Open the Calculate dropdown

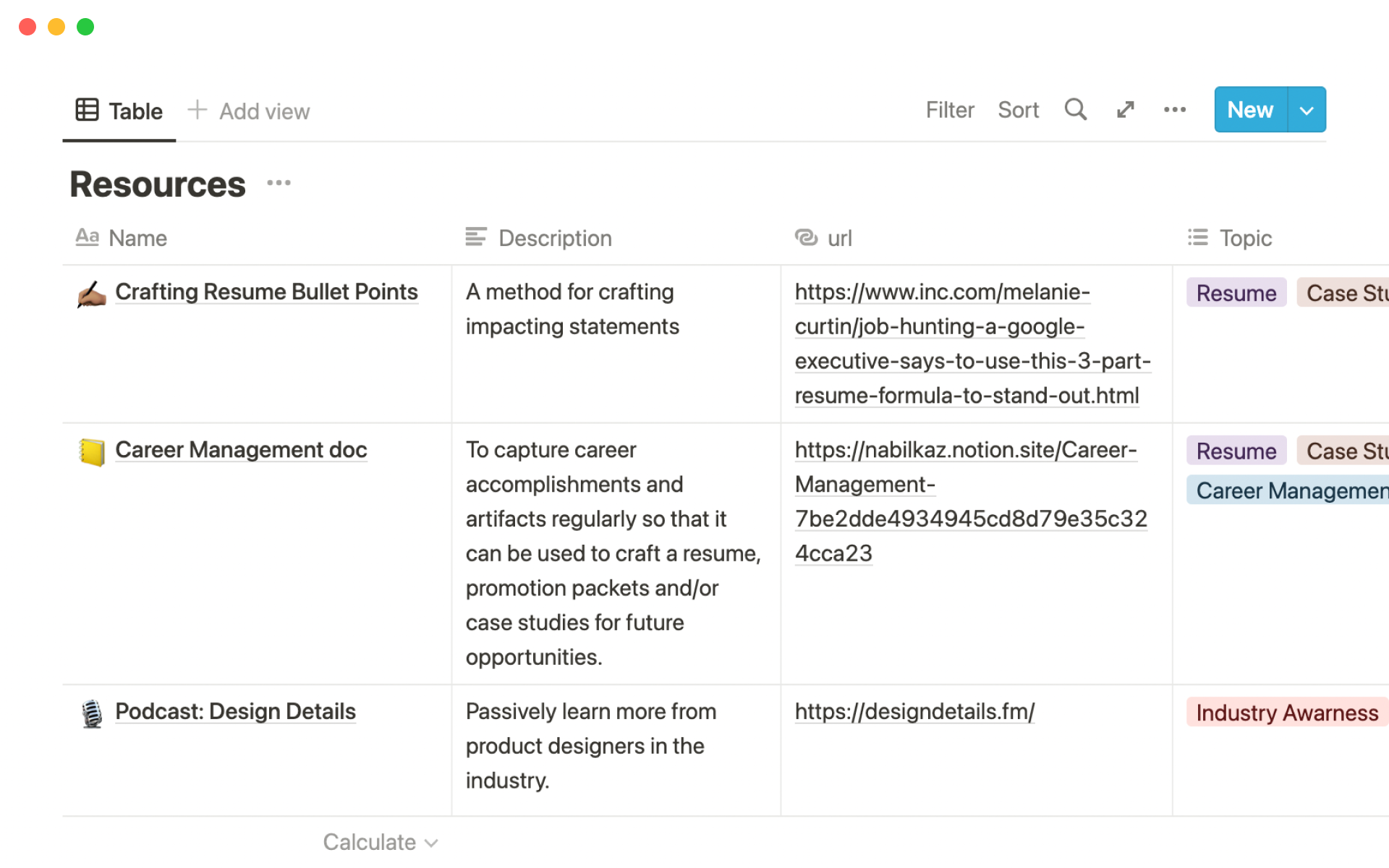click(x=380, y=842)
